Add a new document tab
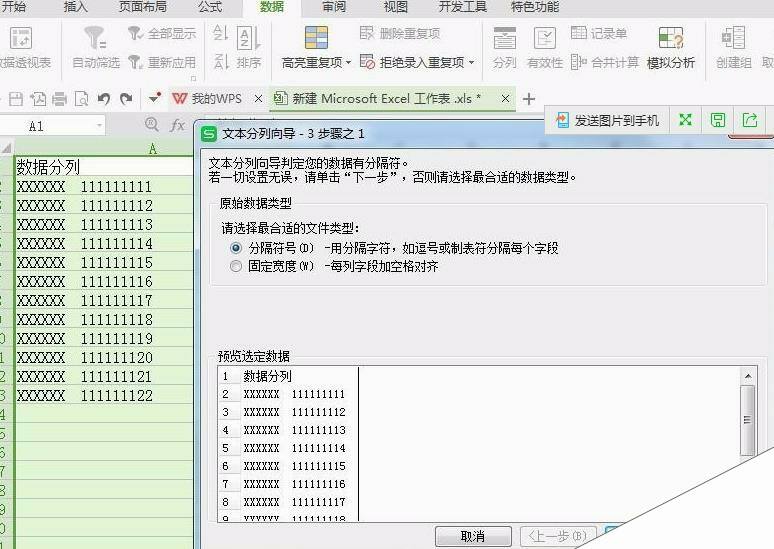Viewport: 774px width, 549px height. pyautogui.click(x=529, y=99)
